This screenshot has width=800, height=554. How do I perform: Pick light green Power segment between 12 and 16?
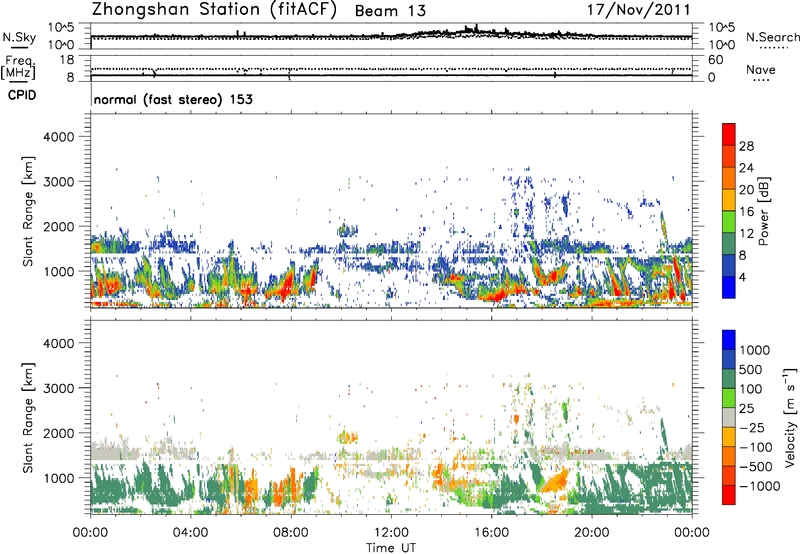coord(729,221)
